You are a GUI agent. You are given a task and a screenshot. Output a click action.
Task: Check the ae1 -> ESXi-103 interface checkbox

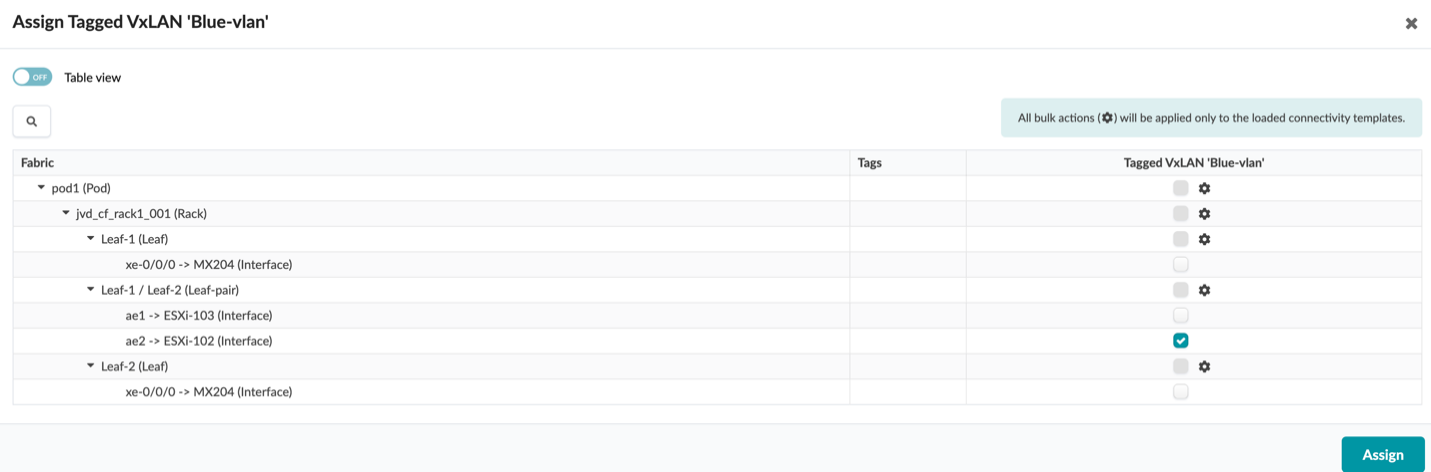pos(1181,315)
